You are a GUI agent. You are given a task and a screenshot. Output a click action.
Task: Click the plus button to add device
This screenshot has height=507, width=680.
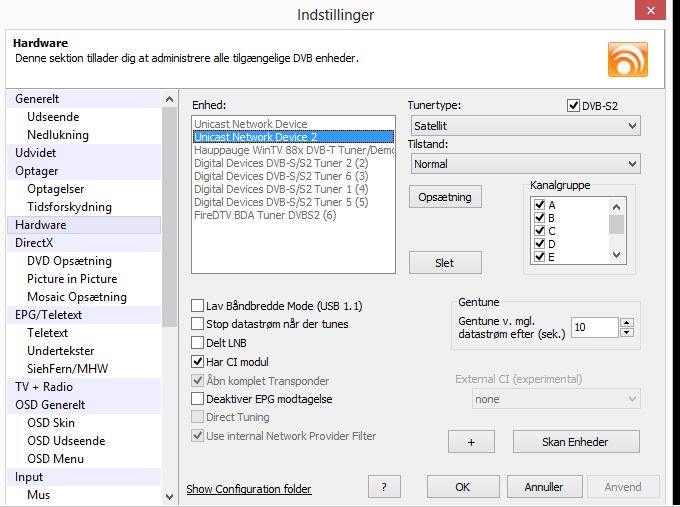pyautogui.click(x=472, y=441)
